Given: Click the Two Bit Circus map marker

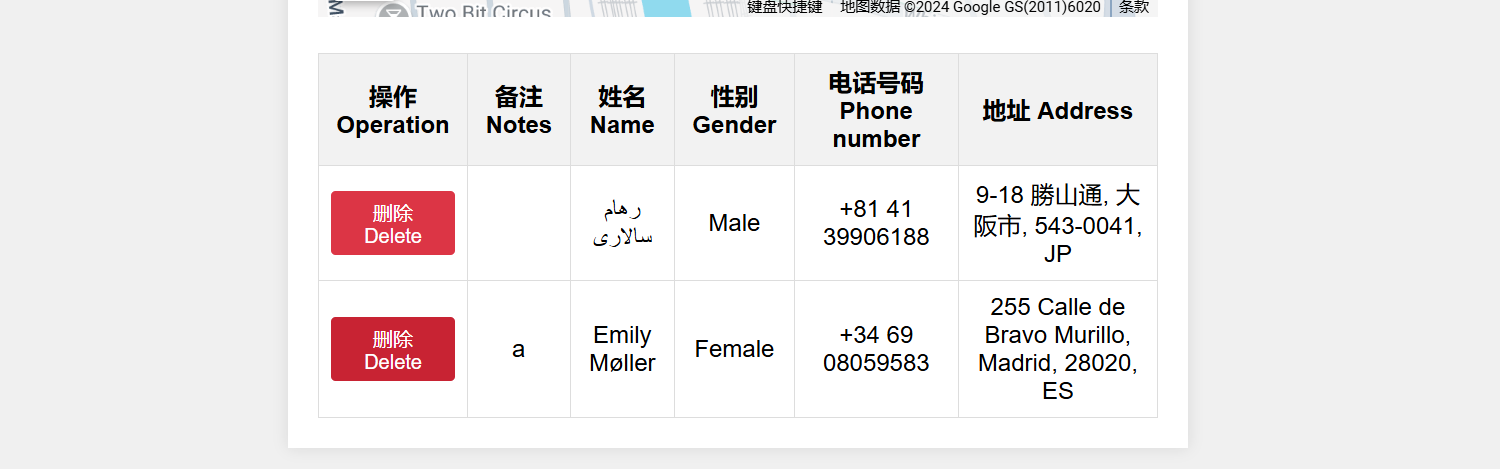Looking at the screenshot, I should pyautogui.click(x=393, y=12).
